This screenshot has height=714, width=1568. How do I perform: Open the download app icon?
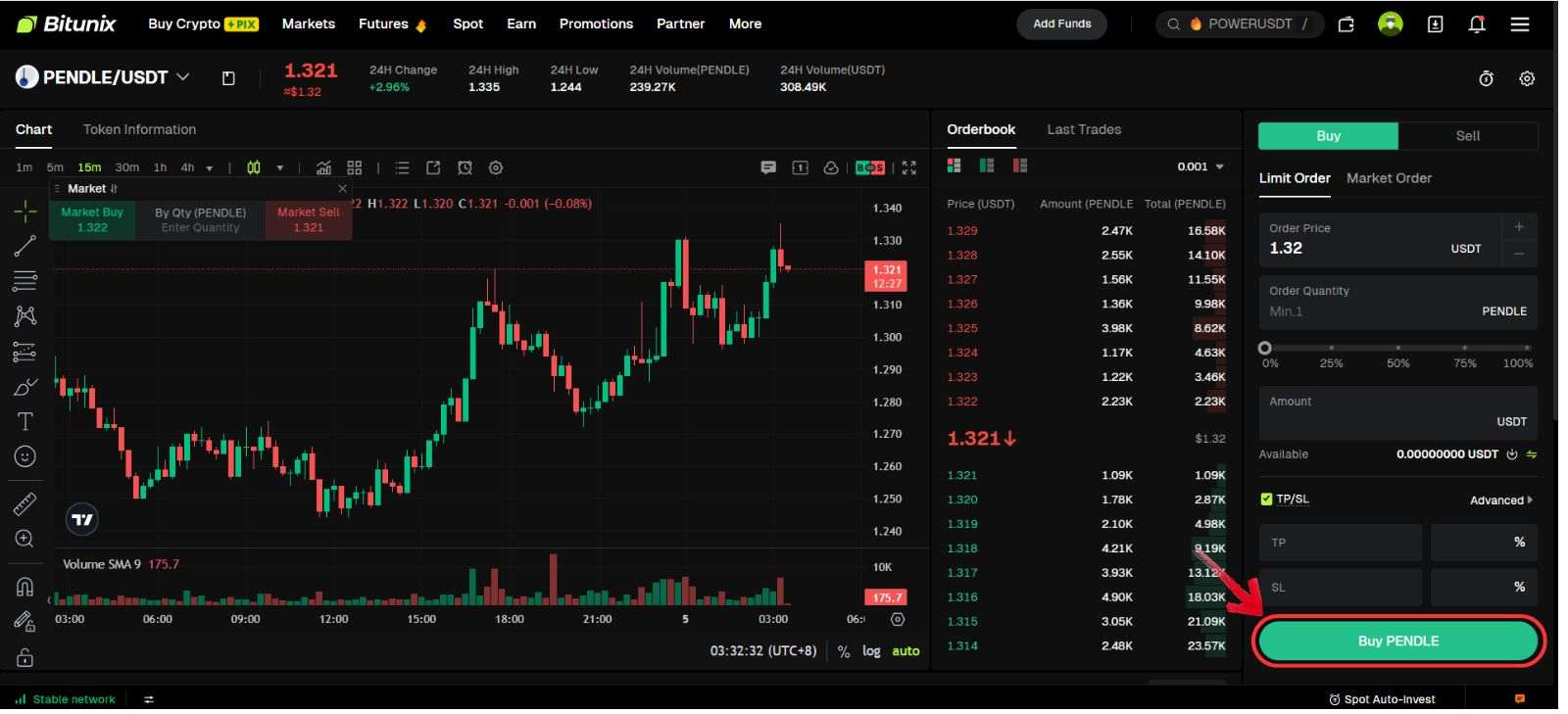(x=1435, y=24)
